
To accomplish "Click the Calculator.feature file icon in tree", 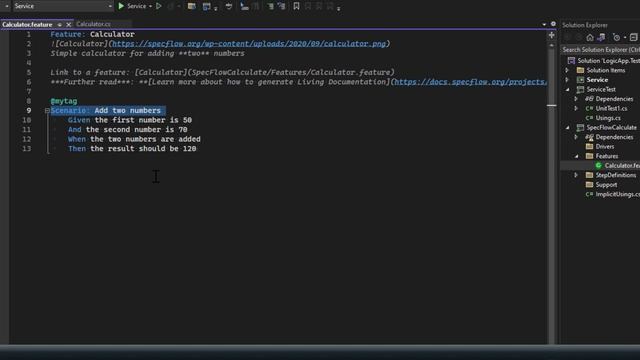I will tap(598, 165).
